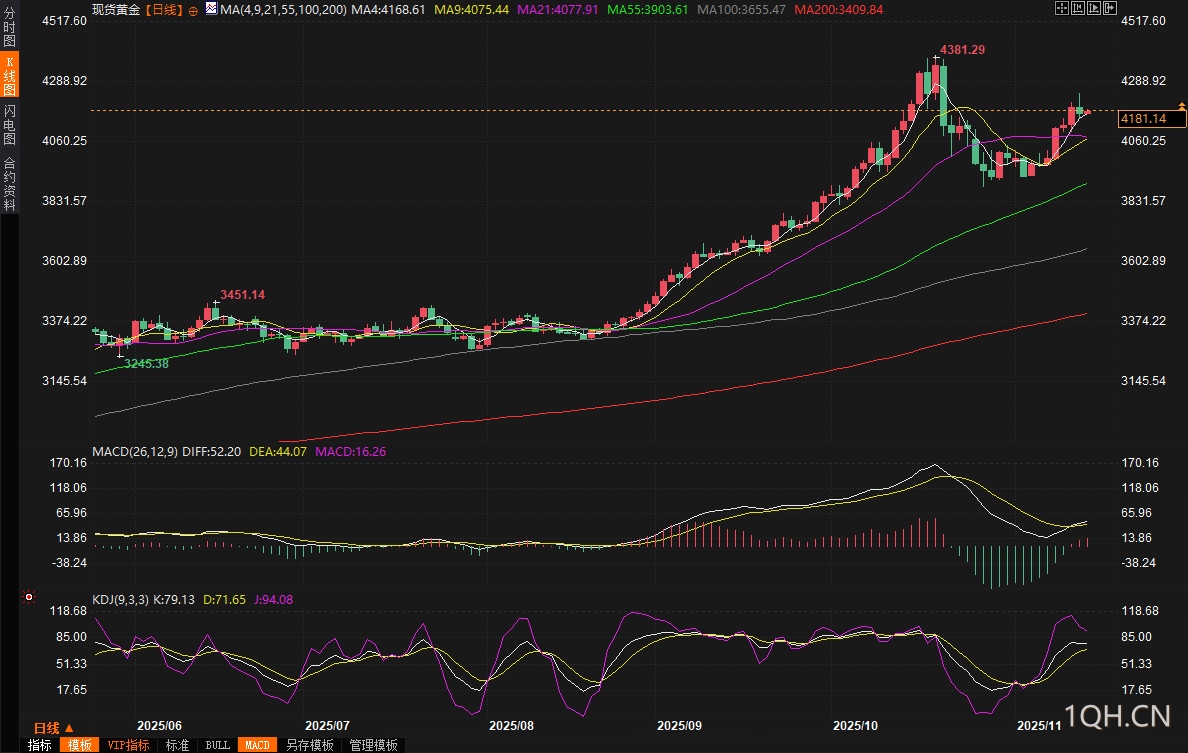Click the orange price alert arrow icon
Image resolution: width=1188 pixels, height=753 pixels.
click(x=1181, y=106)
